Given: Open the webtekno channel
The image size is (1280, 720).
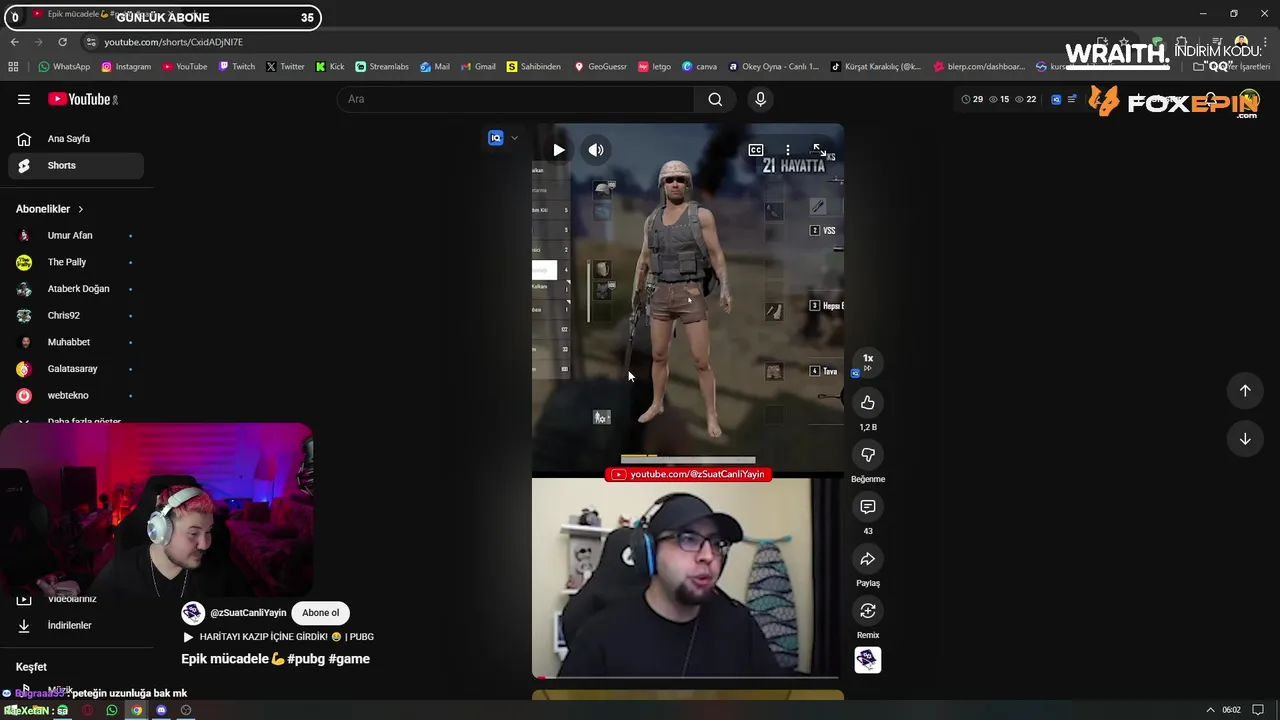Looking at the screenshot, I should pyautogui.click(x=76, y=395).
